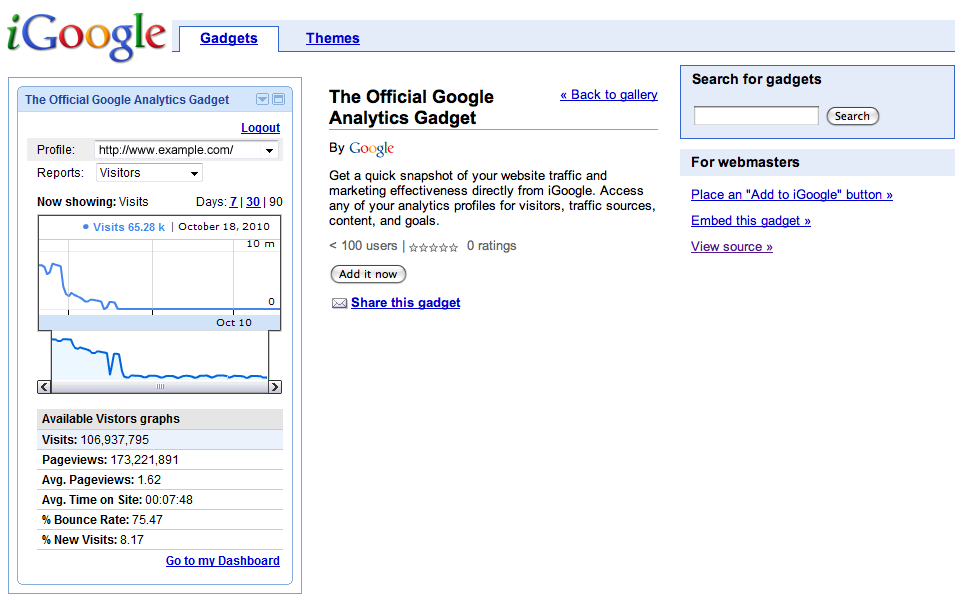This screenshot has height=602, width=963.
Task: Switch to the Themes tab
Action: [332, 38]
